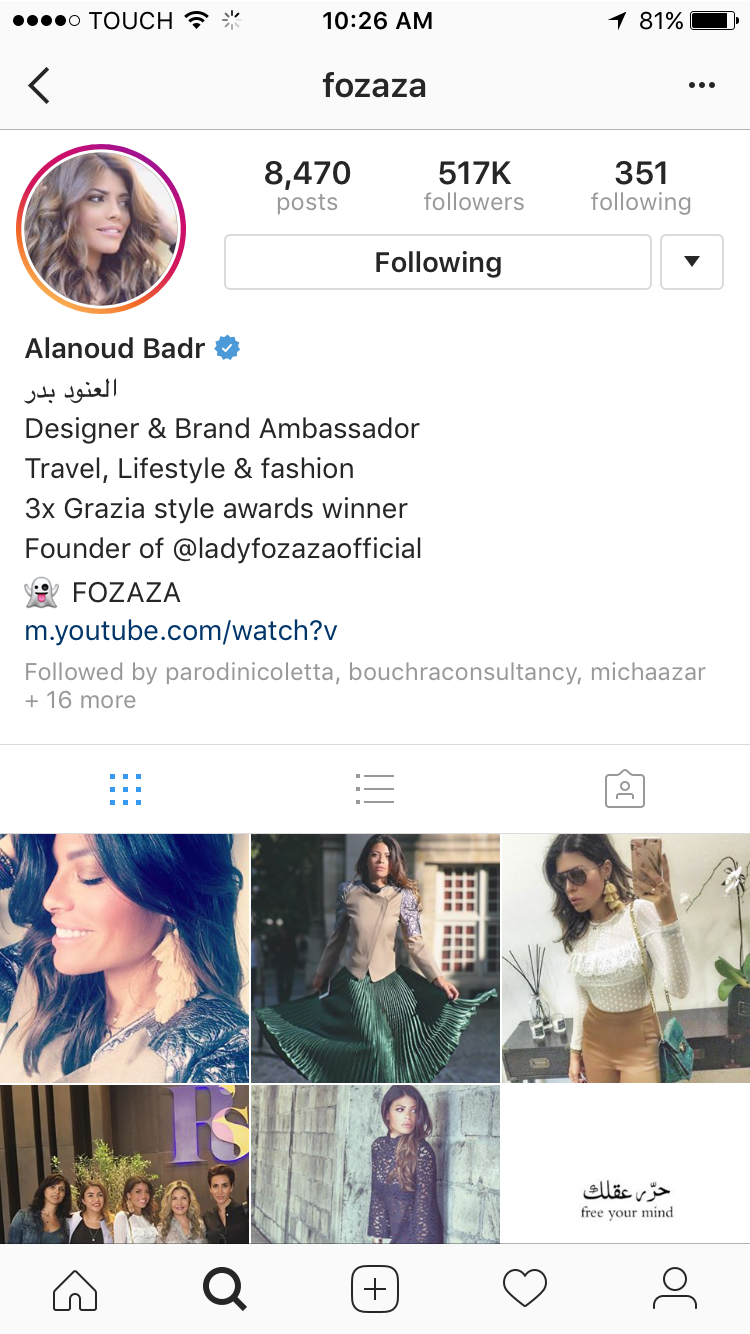
Task: Tap the new post plus icon
Action: coord(375,1288)
